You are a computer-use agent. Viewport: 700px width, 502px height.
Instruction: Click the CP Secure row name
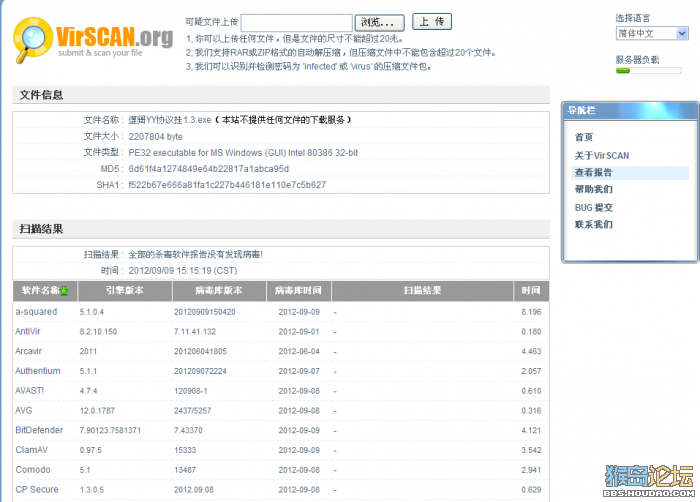point(37,489)
